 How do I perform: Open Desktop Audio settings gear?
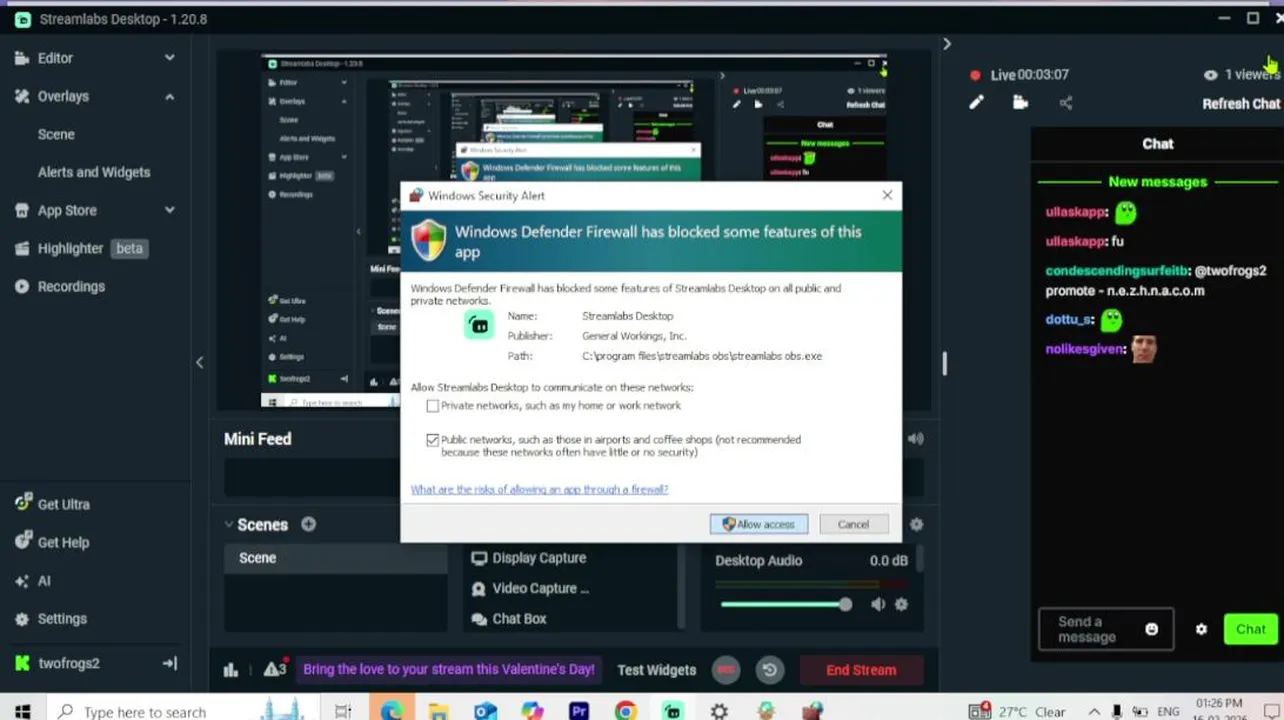901,604
